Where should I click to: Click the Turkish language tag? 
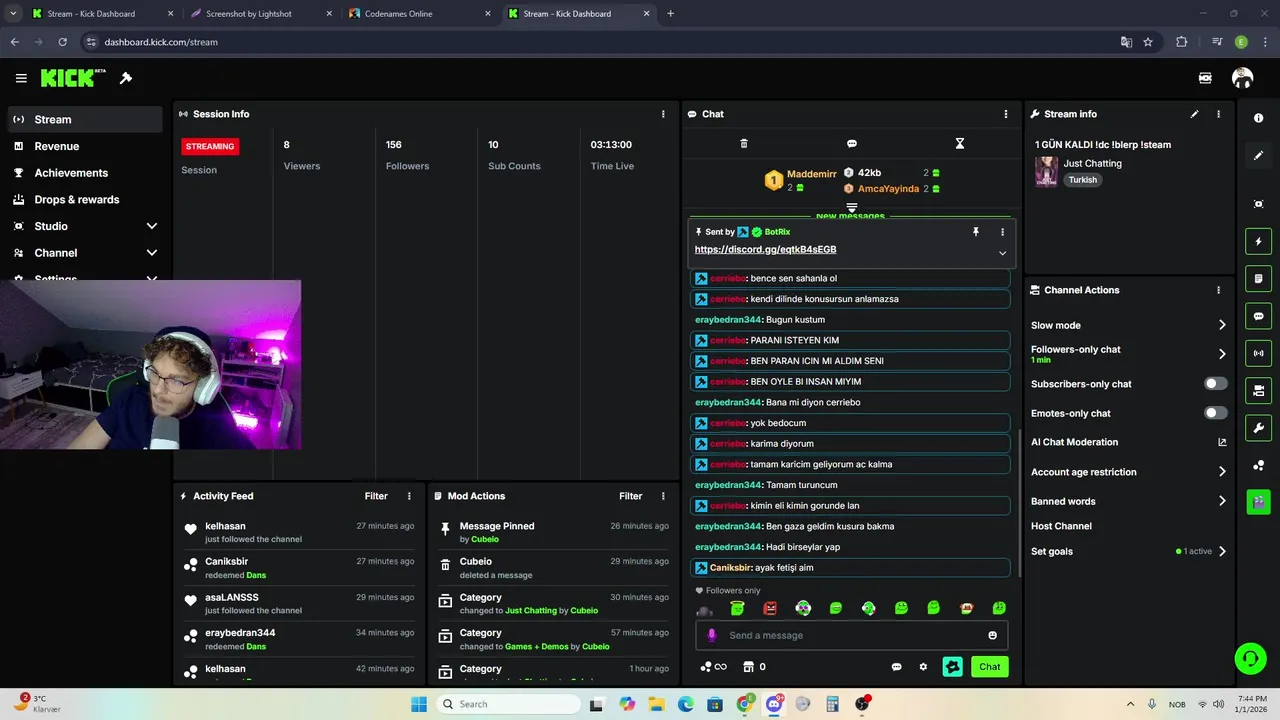tap(1082, 180)
